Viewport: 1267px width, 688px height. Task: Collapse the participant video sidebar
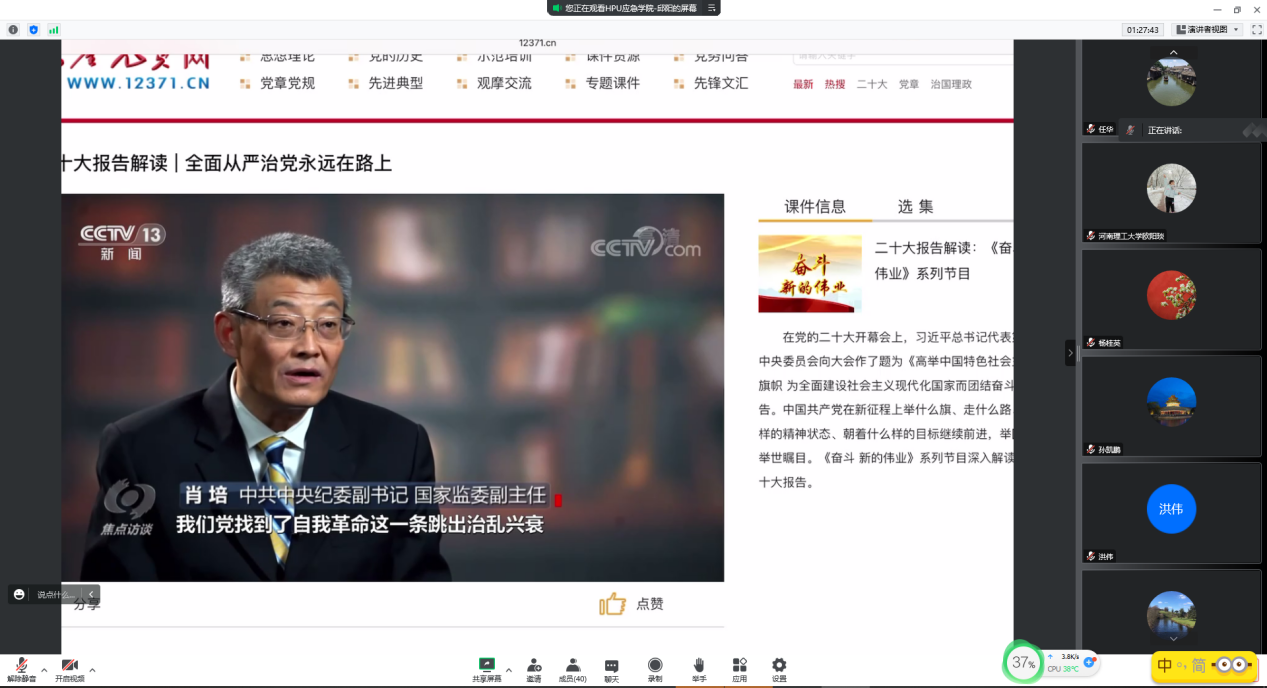[1070, 353]
